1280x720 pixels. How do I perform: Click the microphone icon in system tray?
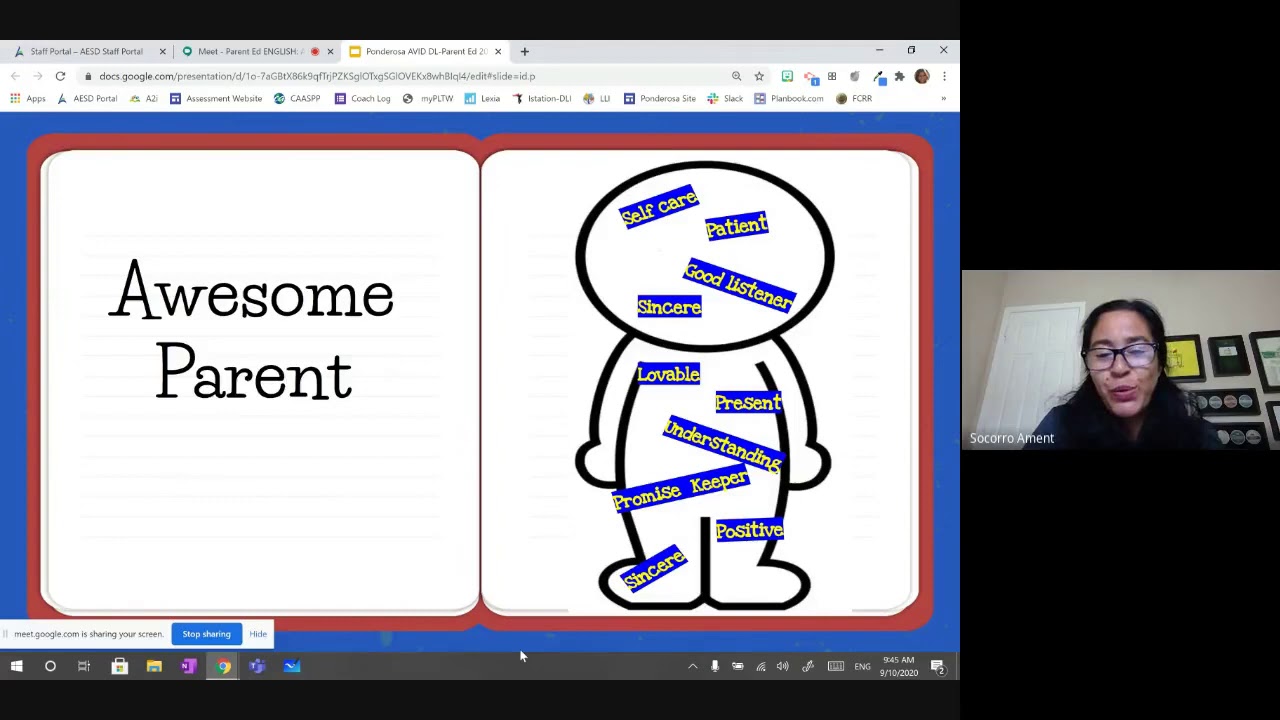pos(714,667)
